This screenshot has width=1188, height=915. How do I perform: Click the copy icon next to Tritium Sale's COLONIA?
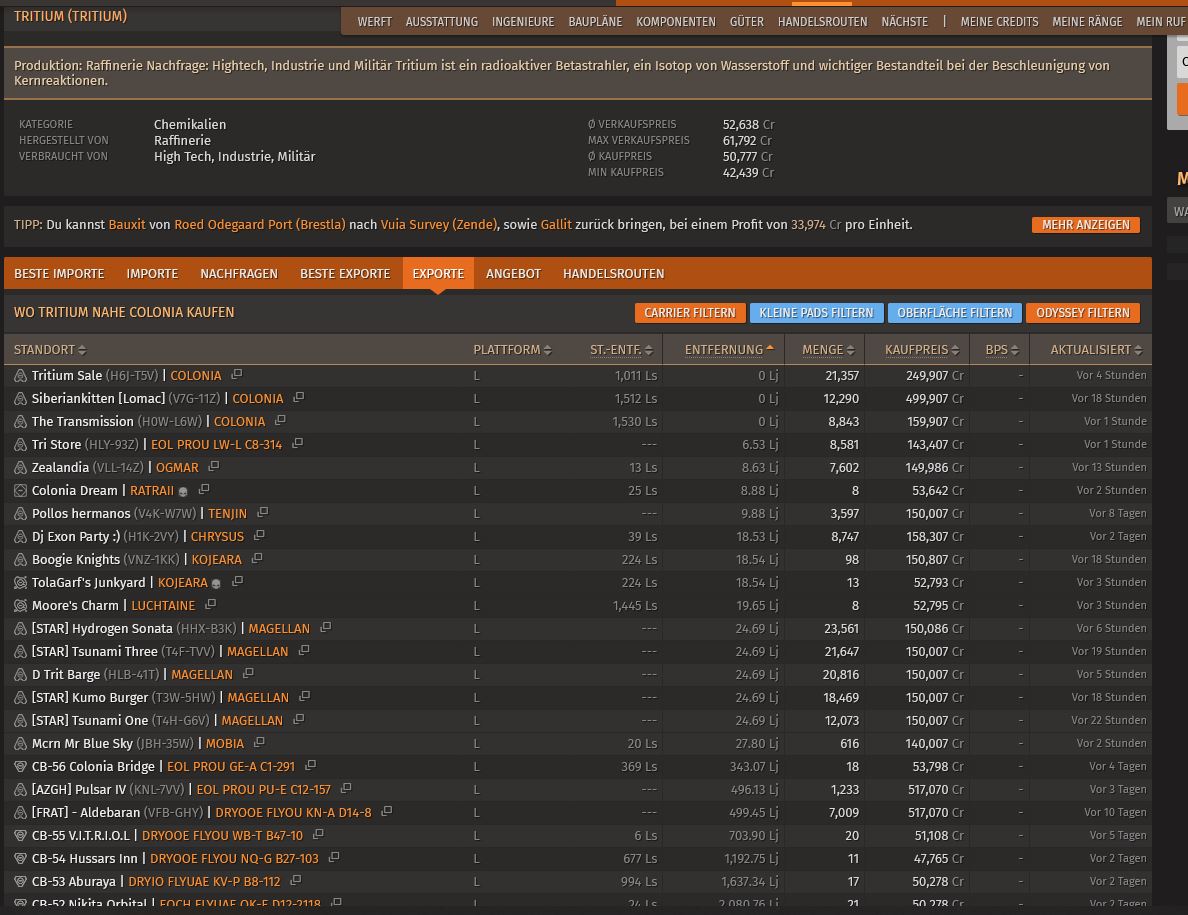tap(237, 375)
